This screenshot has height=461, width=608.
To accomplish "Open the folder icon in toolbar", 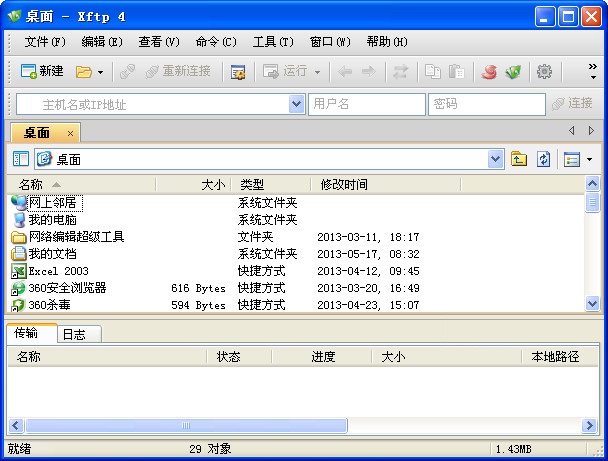I will pyautogui.click(x=84, y=72).
